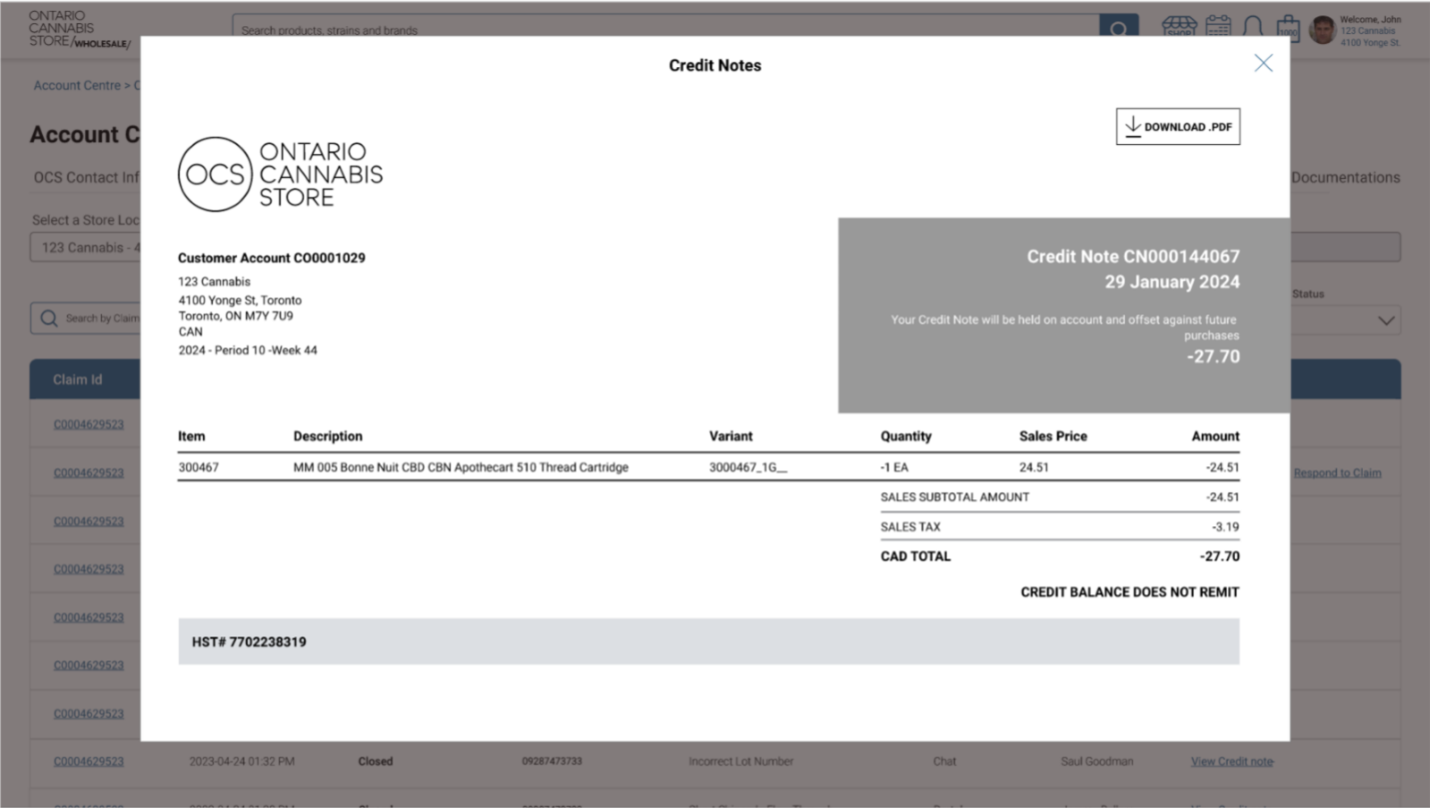The height and width of the screenshot is (812, 1430).
Task: Select the Credit Note CN000144067 heading
Action: click(x=1133, y=257)
